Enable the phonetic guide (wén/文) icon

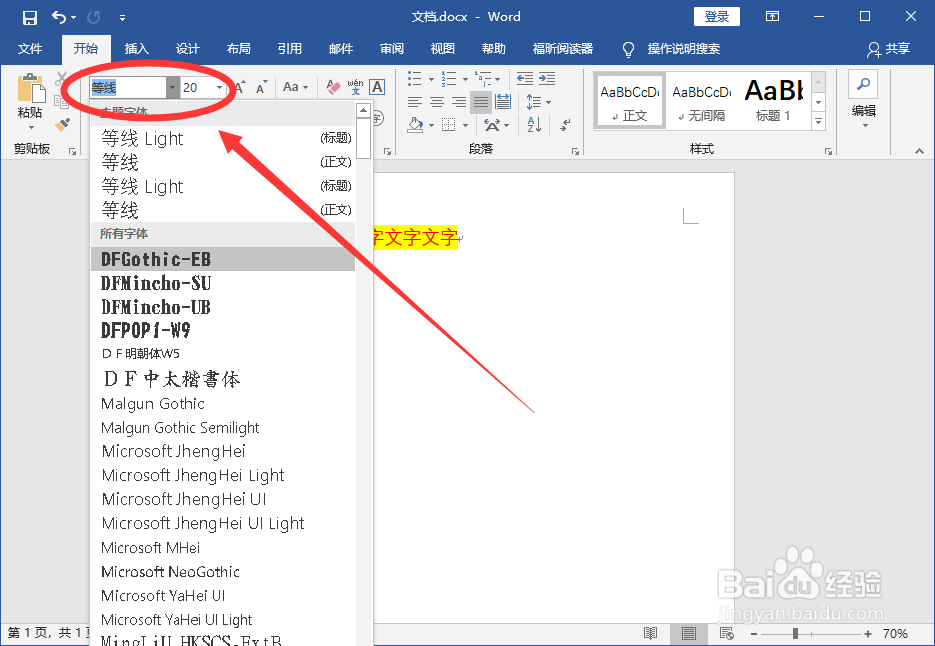click(x=355, y=84)
